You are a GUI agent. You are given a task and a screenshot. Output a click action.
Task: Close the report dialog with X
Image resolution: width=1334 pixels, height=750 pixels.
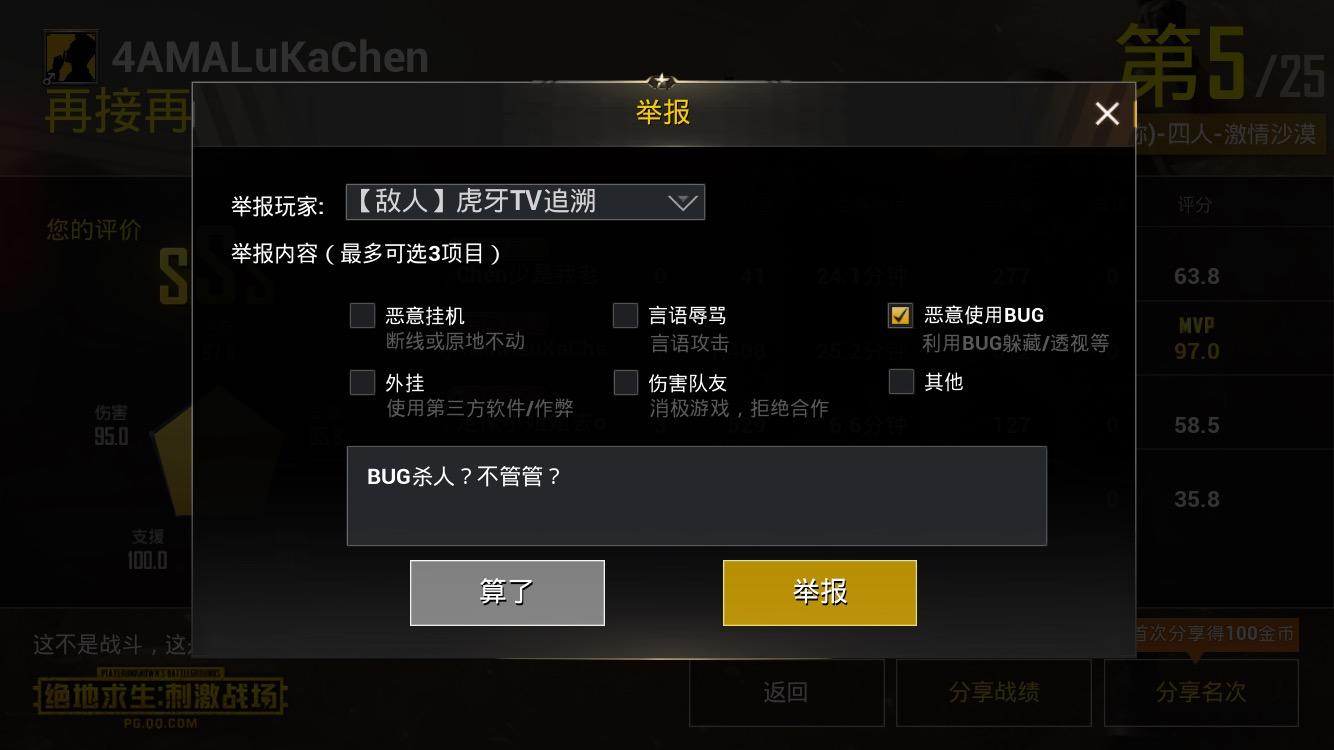[1106, 114]
